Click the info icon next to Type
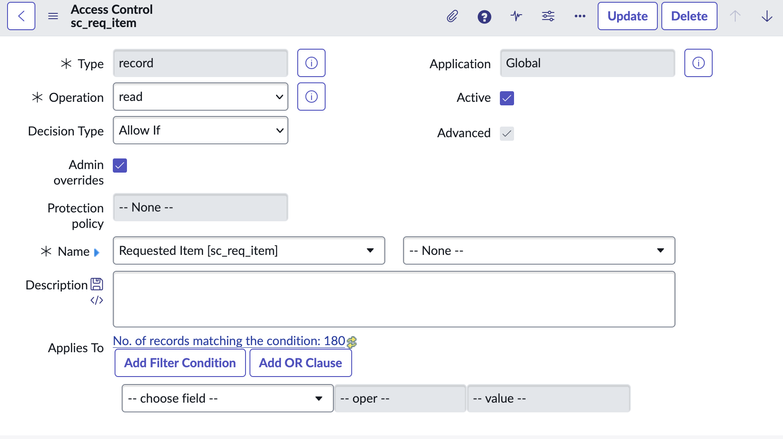 click(x=311, y=63)
